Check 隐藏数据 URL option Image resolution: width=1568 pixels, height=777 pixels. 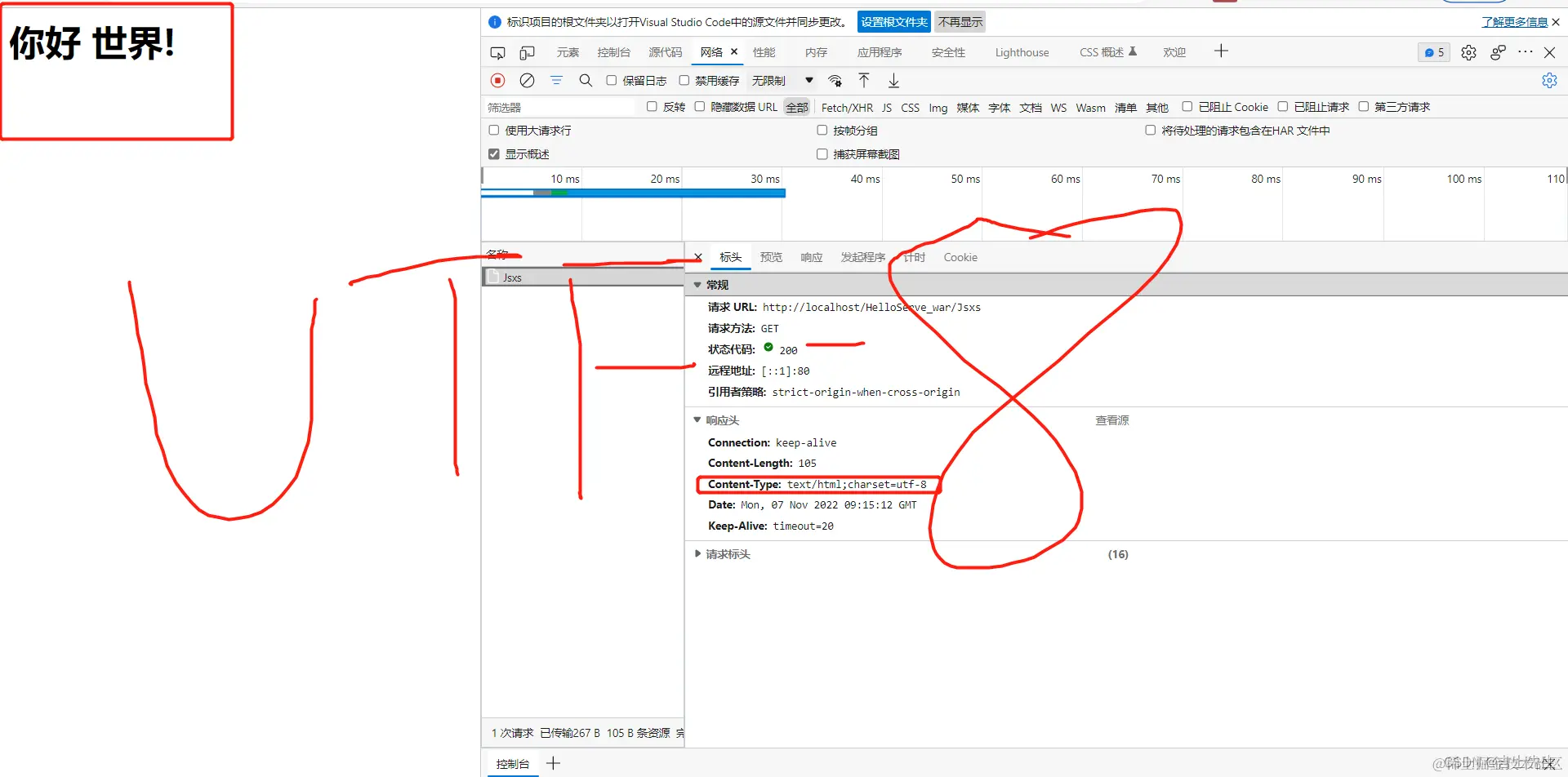tap(700, 107)
